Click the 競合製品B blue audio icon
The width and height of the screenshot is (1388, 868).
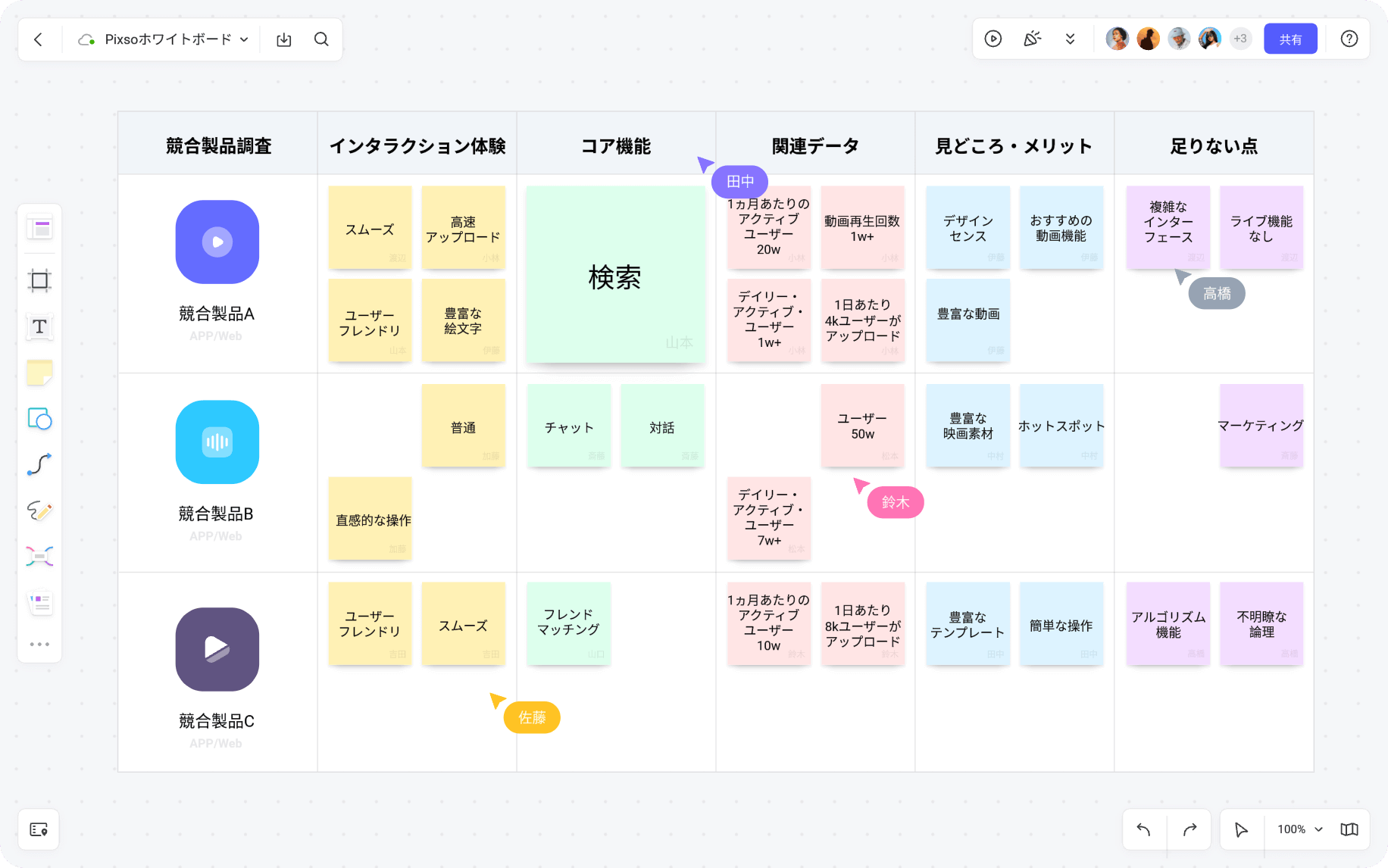[217, 442]
